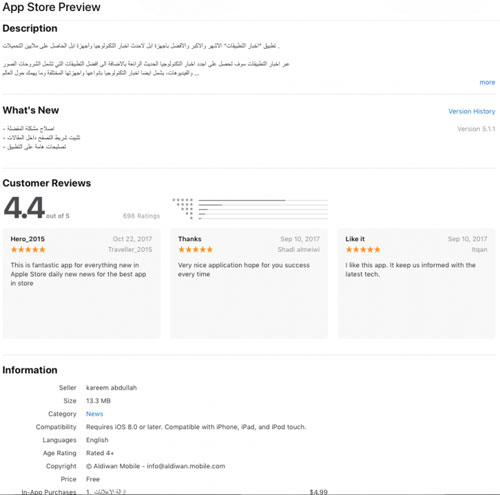Click the App Store Preview heading
This screenshot has width=500, height=495.
51,7
